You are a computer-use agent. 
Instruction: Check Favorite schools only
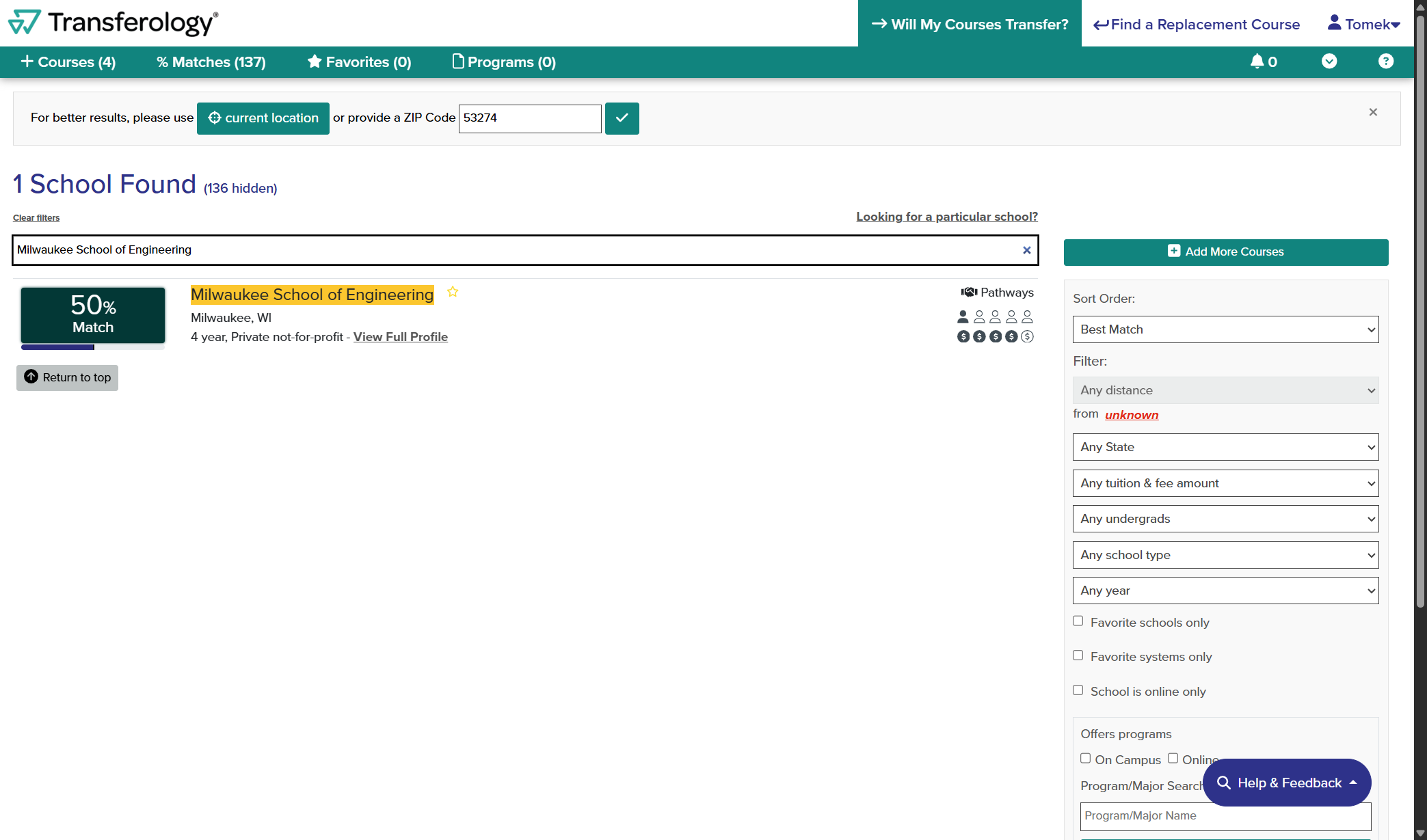tap(1078, 621)
